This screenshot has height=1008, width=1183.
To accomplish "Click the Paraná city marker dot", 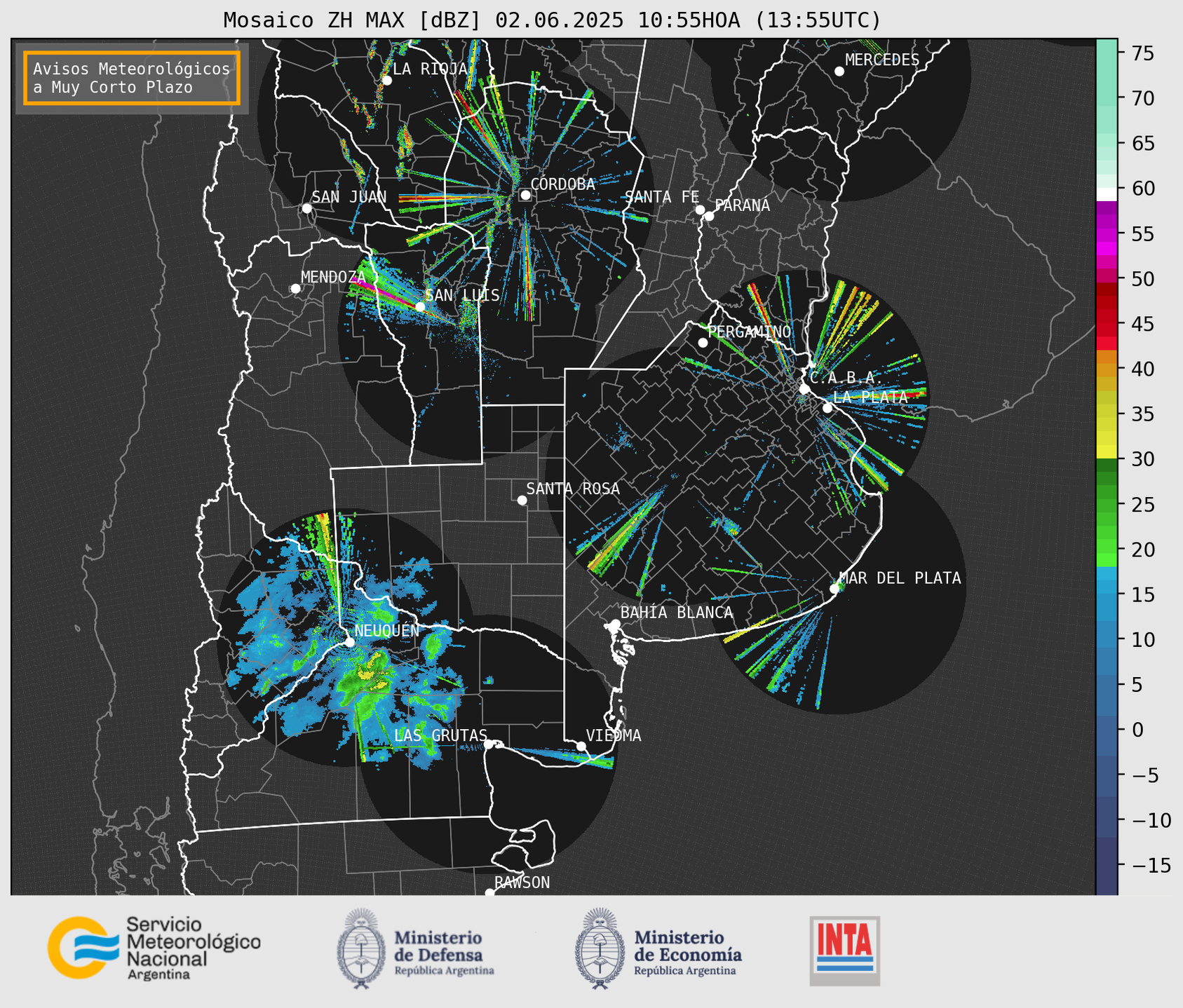I will [709, 216].
